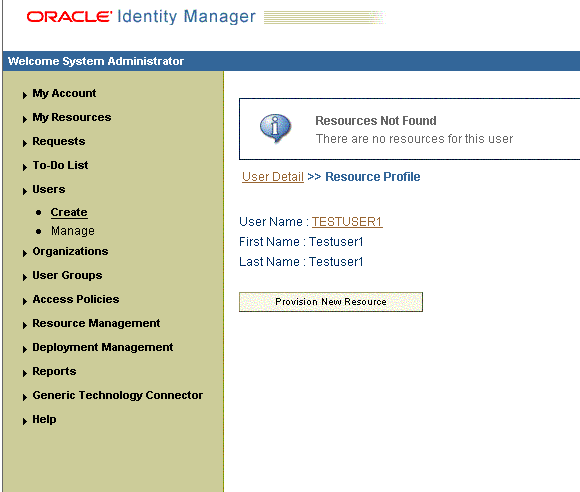
Task: Open Deployment Management menu
Action: pos(103,347)
